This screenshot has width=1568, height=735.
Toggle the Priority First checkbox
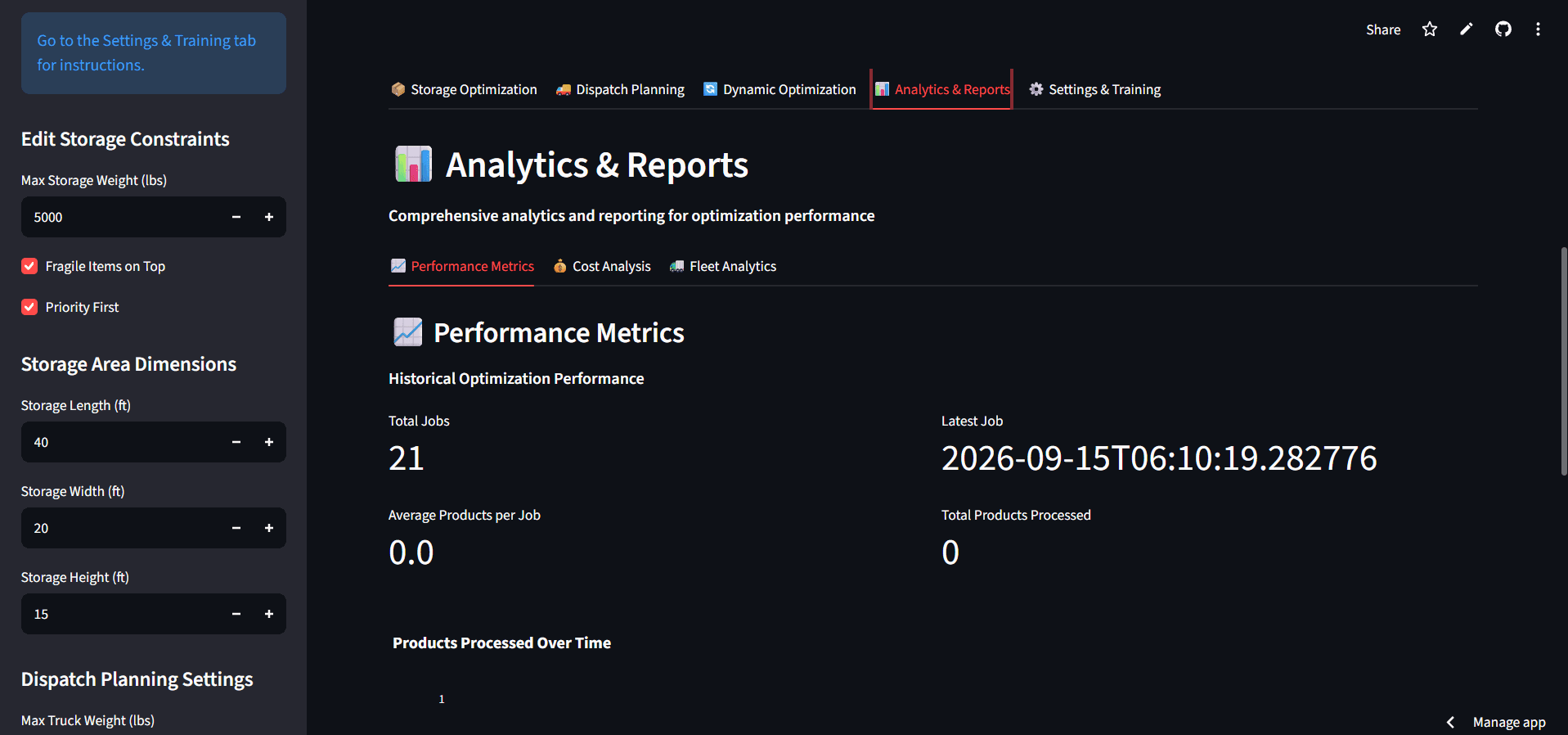click(x=29, y=307)
